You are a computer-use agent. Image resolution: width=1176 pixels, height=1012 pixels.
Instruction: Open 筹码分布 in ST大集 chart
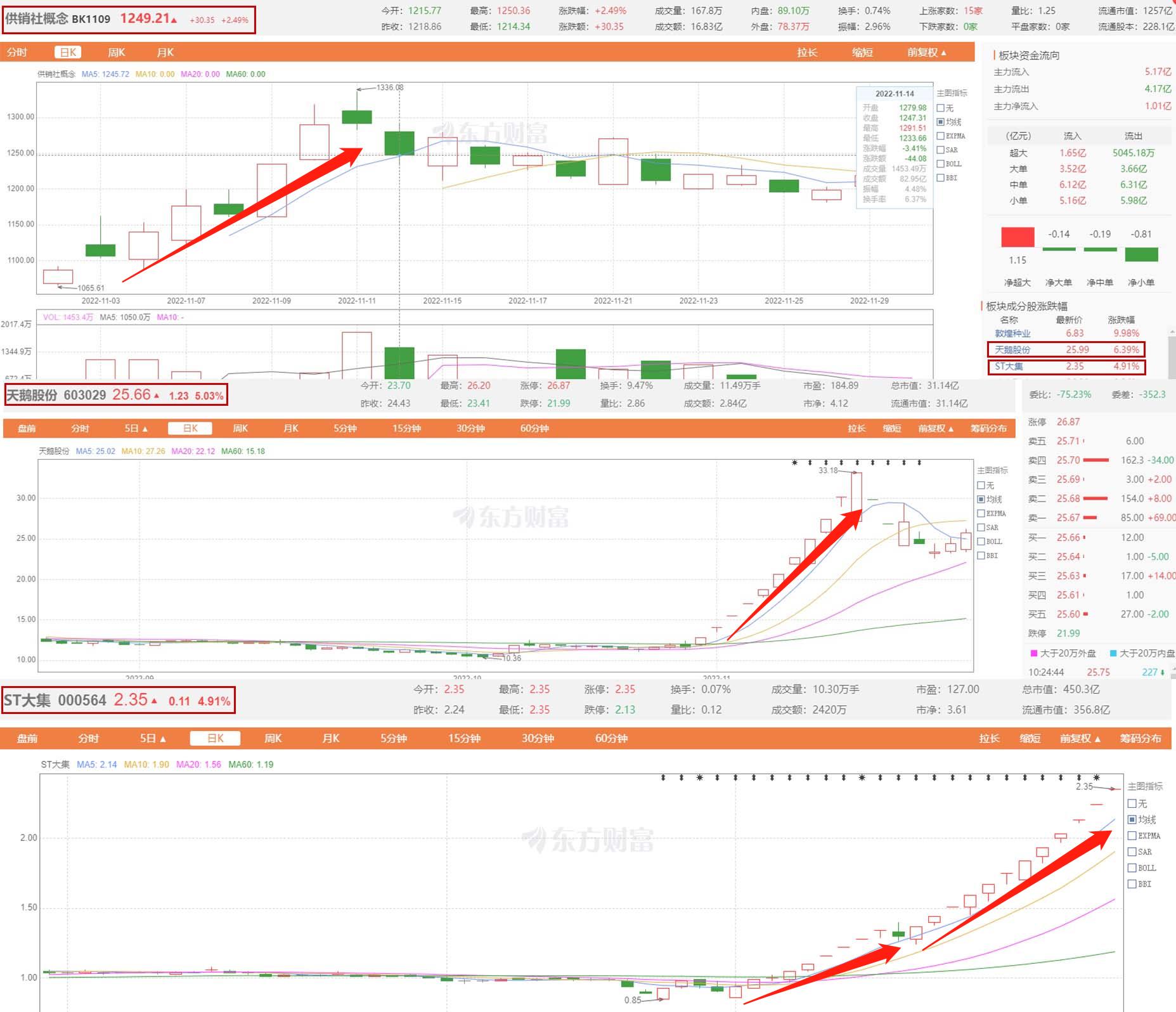(1140, 739)
